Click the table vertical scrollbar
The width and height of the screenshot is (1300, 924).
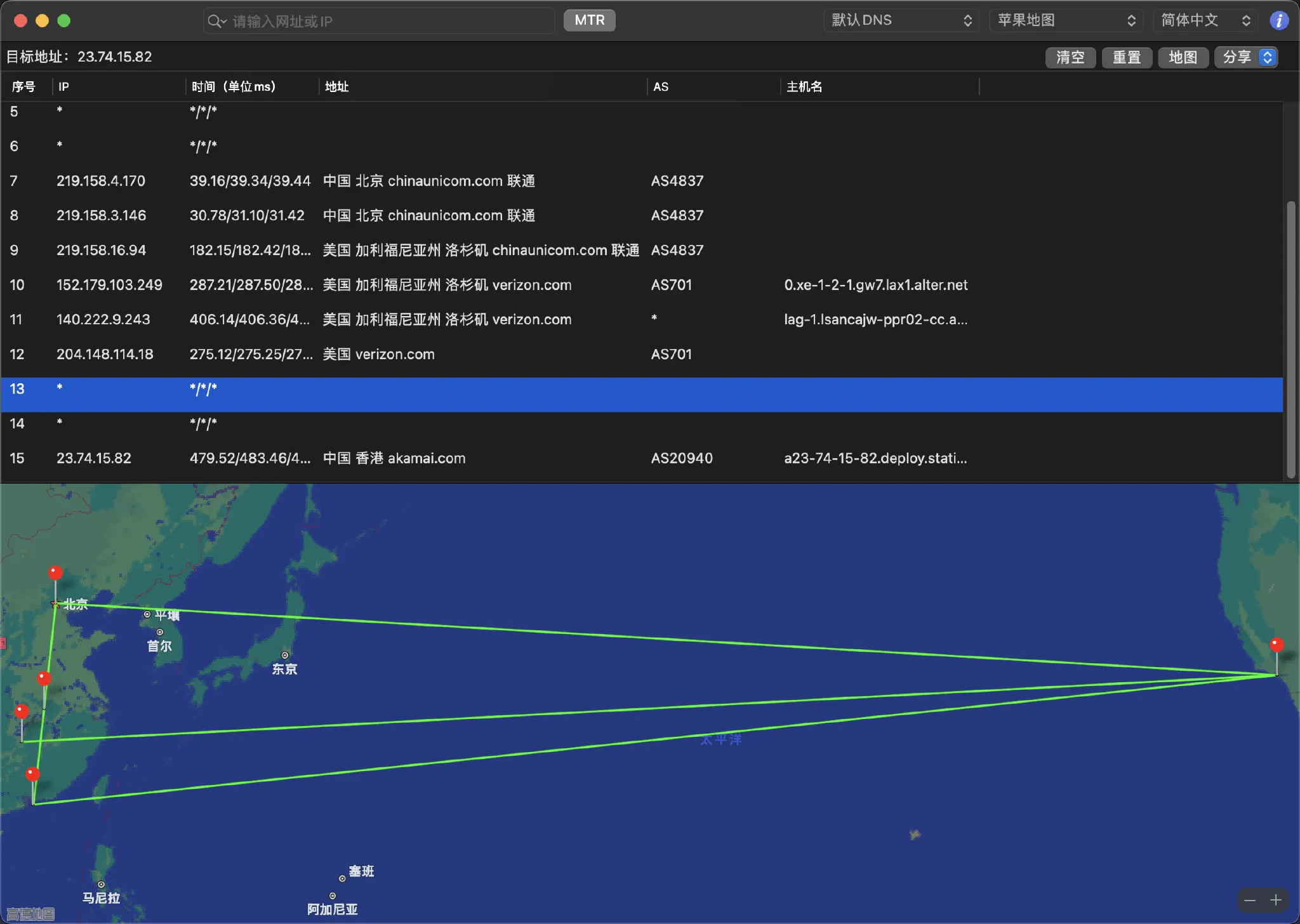1290,340
